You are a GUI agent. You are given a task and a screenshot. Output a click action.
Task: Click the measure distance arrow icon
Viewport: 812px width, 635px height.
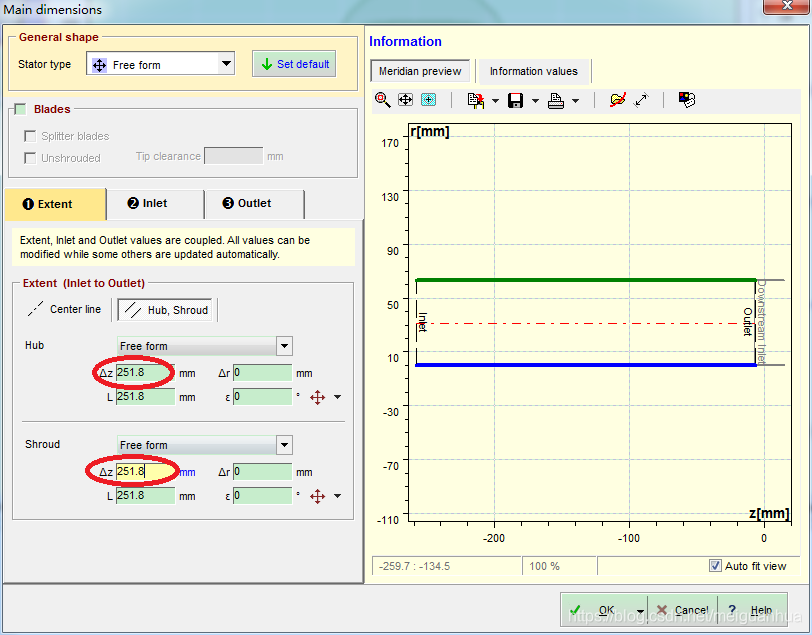pos(642,99)
